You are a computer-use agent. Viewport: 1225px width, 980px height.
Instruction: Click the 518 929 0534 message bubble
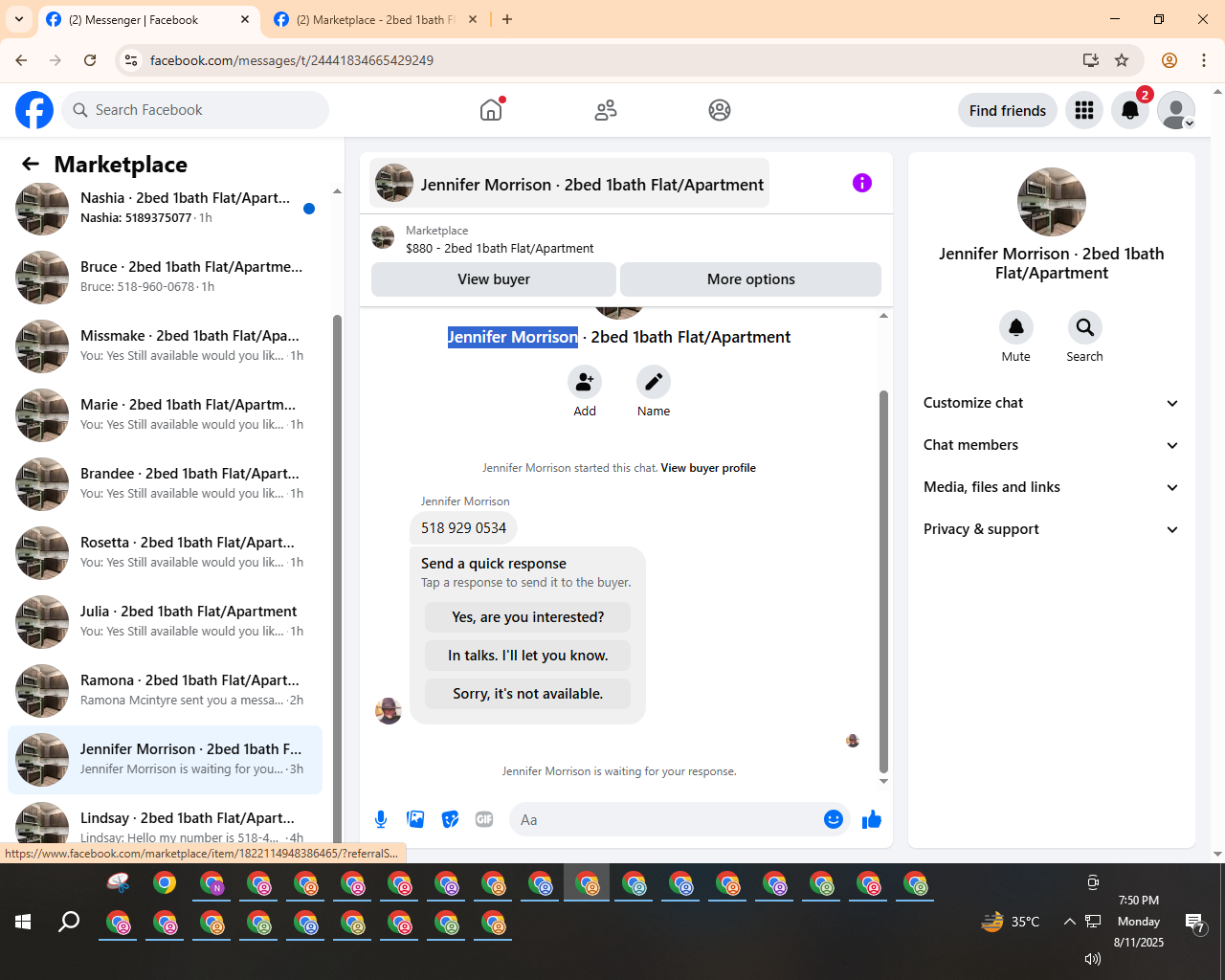(x=463, y=527)
